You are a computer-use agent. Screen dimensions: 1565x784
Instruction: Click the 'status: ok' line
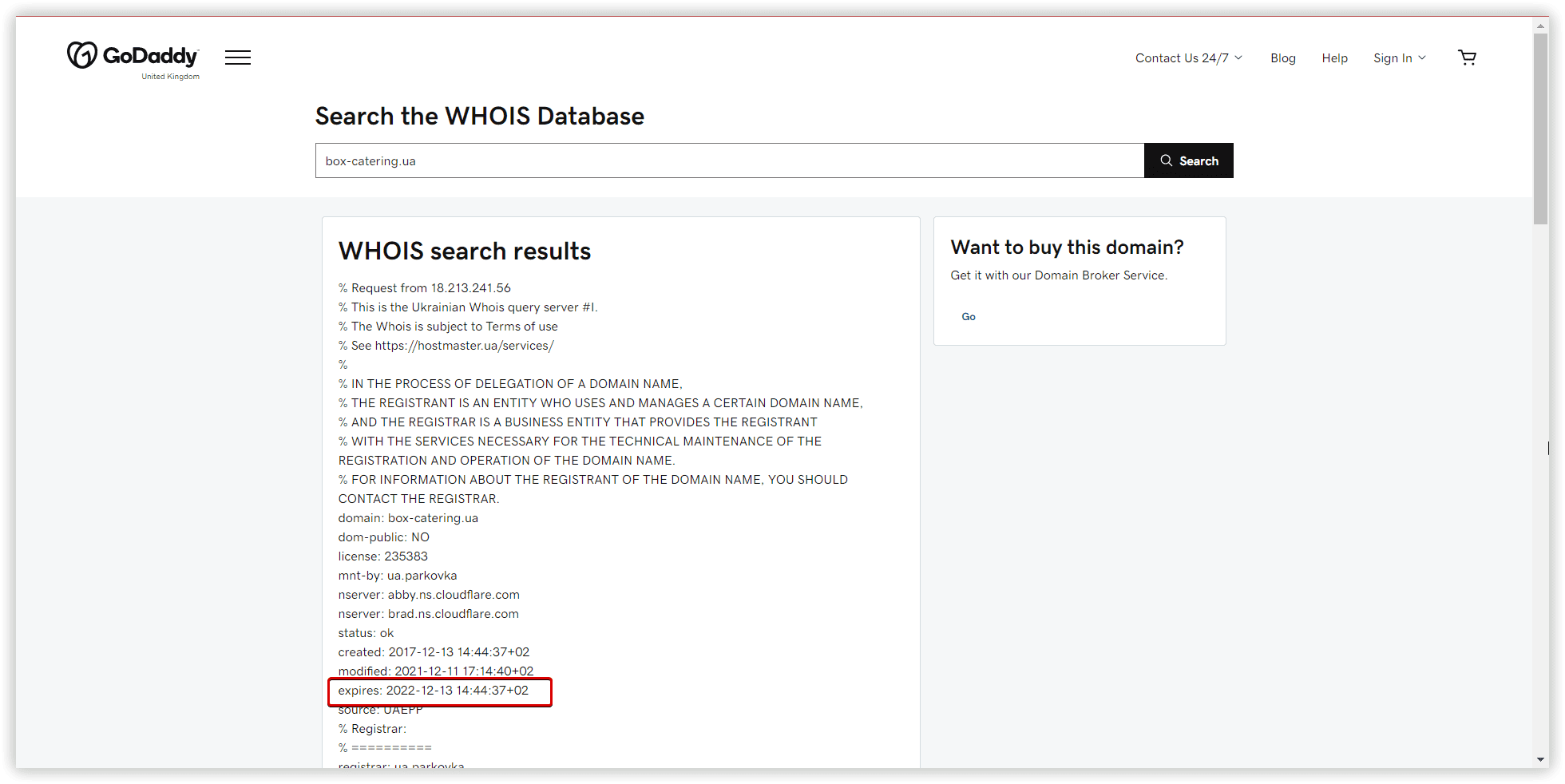coord(366,633)
